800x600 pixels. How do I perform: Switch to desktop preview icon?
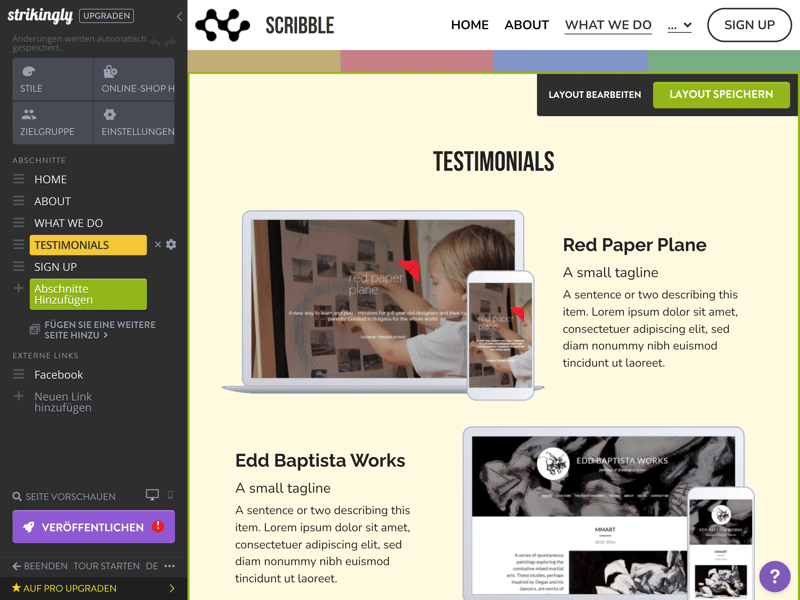click(152, 494)
